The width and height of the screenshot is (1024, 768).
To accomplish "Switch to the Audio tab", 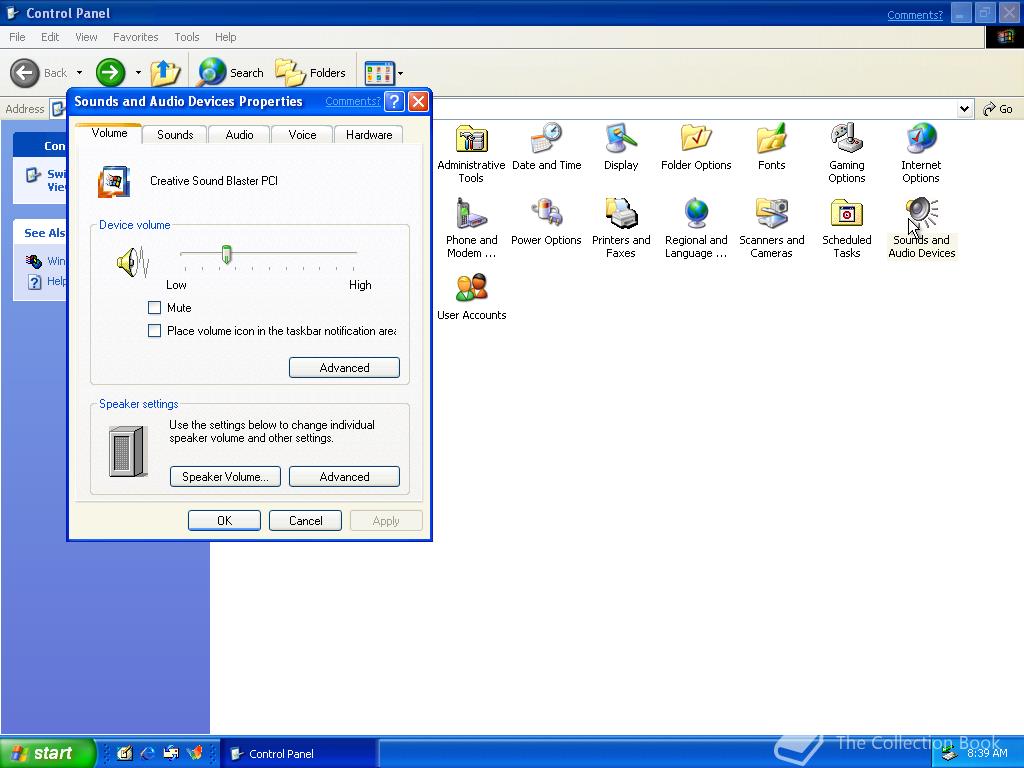I will (239, 135).
